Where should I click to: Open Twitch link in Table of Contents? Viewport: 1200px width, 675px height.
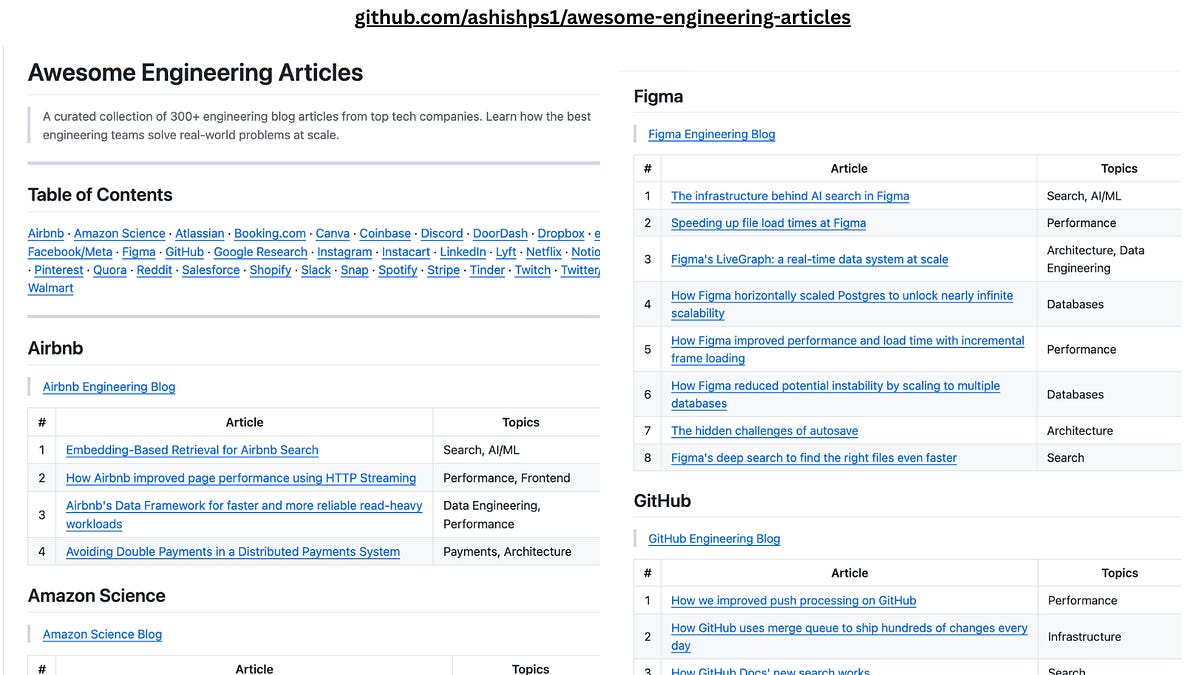point(533,270)
